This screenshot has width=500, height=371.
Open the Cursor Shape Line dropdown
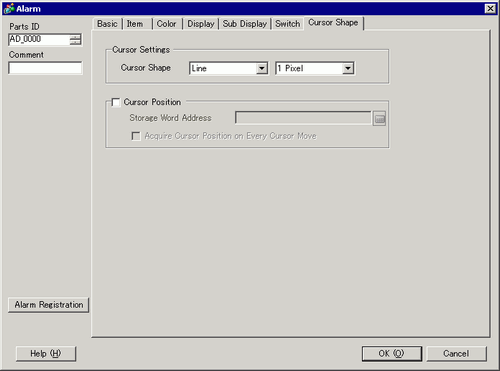(262, 68)
